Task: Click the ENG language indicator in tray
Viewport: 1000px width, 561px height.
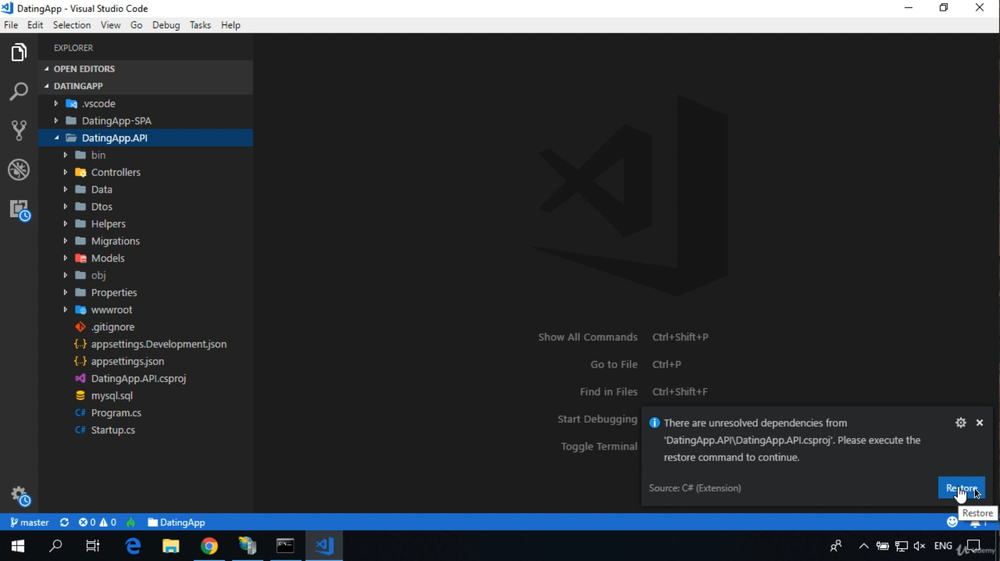Action: point(943,546)
